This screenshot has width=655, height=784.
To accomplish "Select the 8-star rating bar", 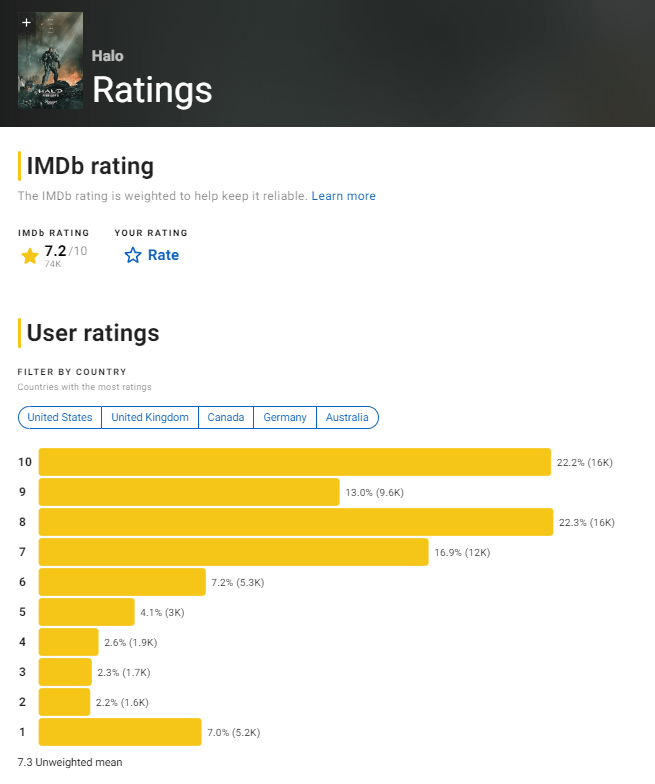I will pos(295,522).
